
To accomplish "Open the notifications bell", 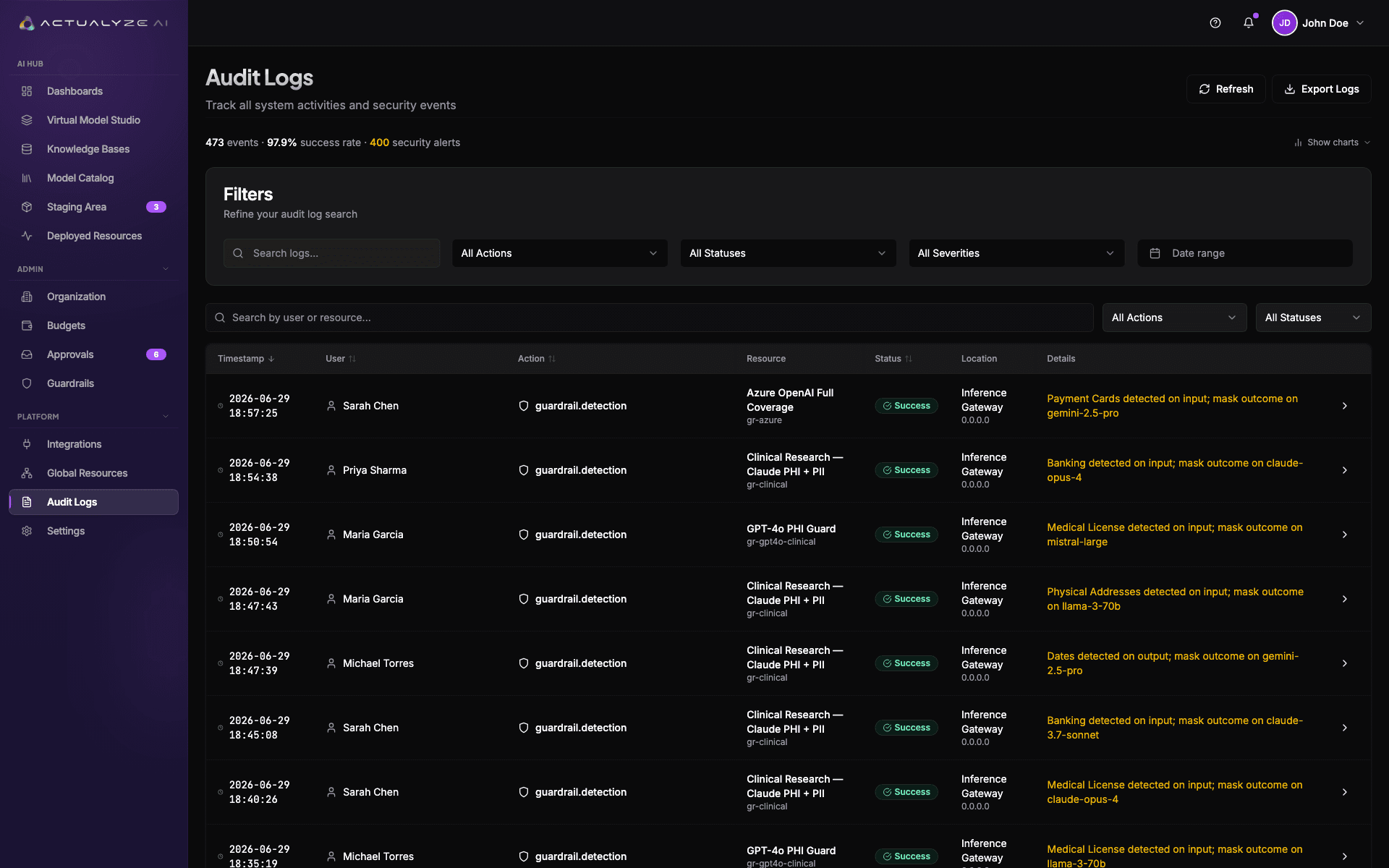I will click(1249, 23).
